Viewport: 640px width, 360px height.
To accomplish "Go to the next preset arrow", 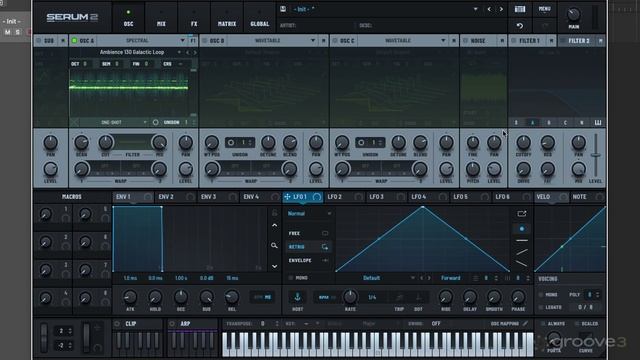I will point(501,9).
